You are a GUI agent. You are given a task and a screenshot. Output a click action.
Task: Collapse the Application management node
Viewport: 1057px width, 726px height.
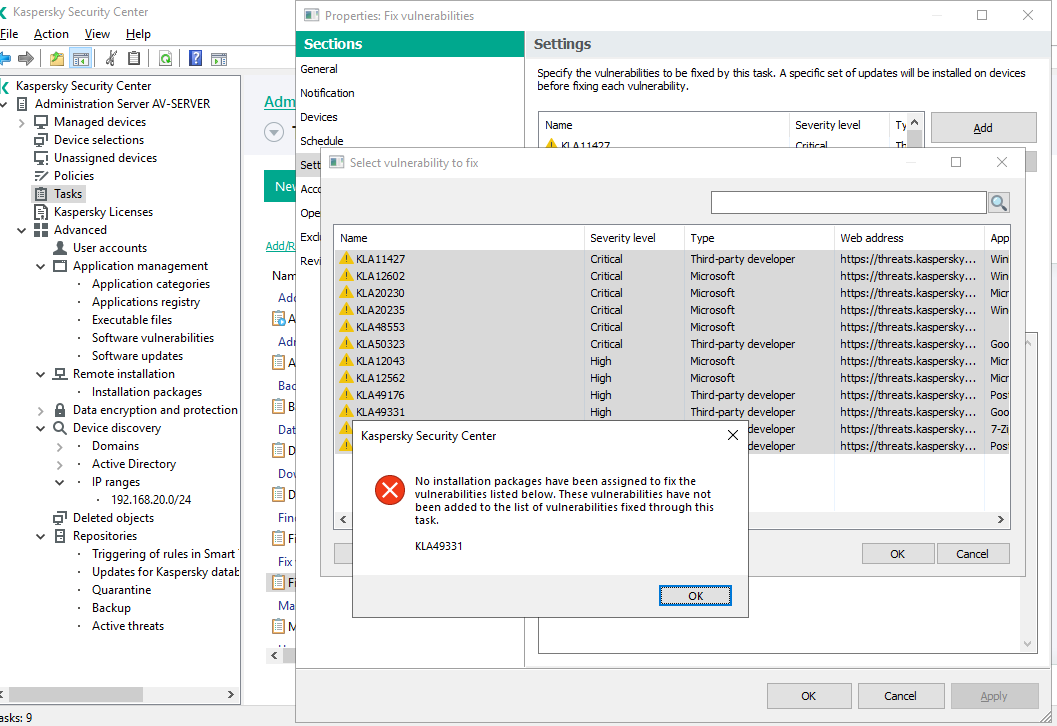point(41,266)
